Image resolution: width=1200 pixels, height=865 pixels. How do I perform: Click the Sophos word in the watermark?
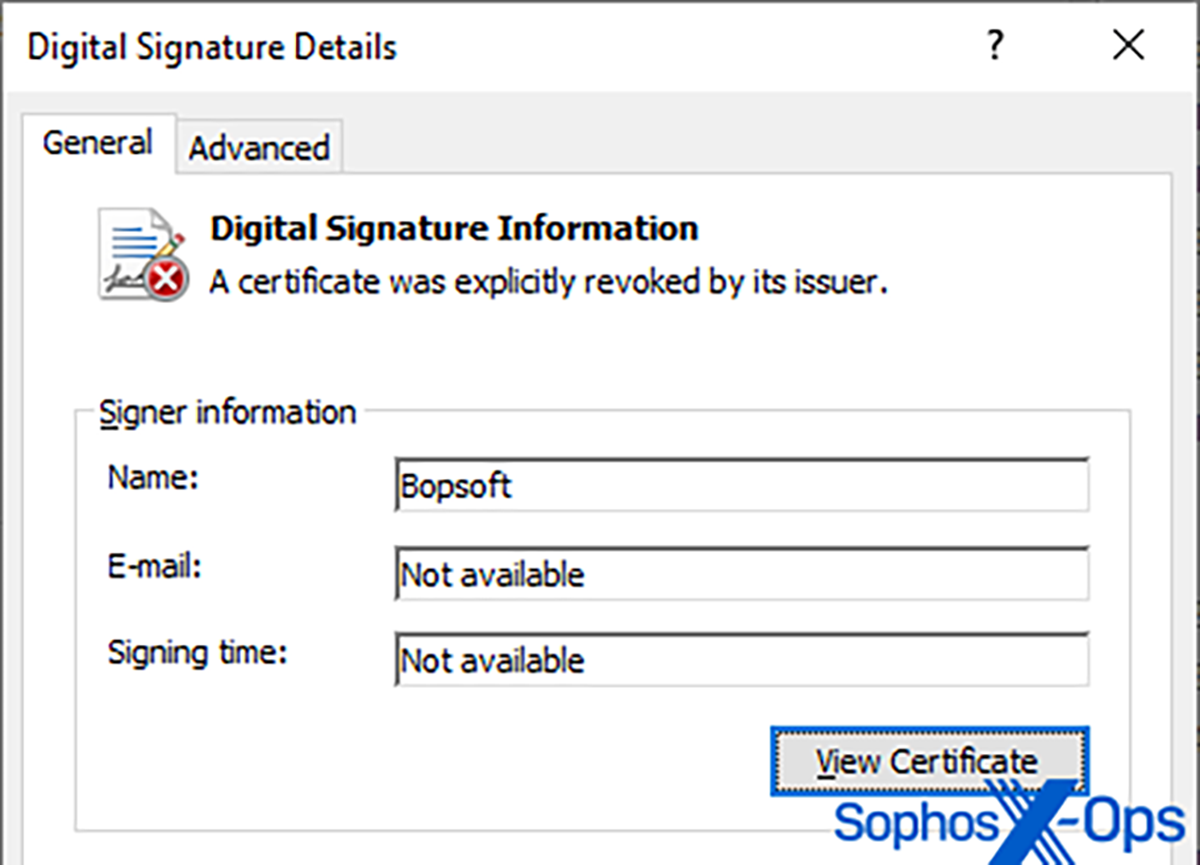(x=915, y=823)
